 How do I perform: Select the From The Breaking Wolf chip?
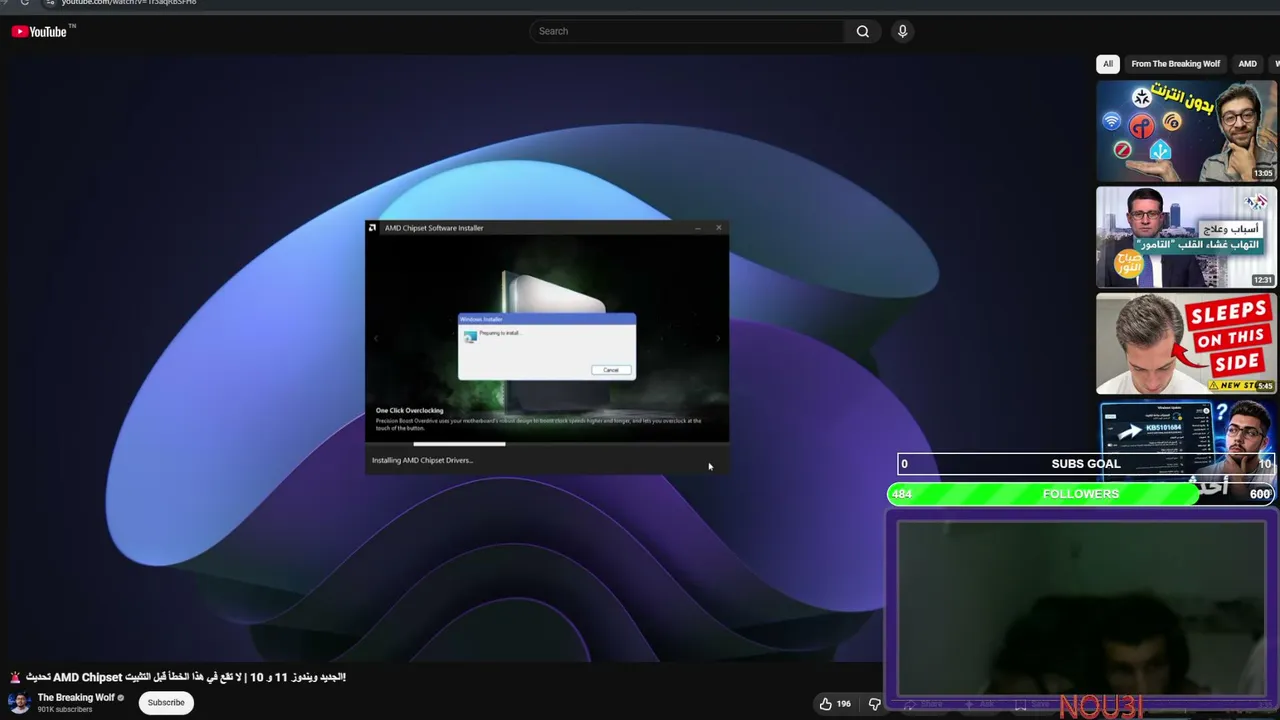[x=1176, y=64]
